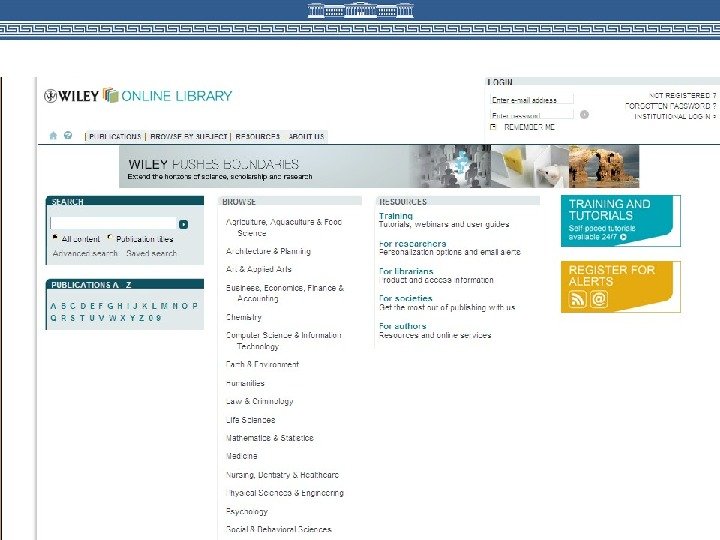Select the All content radio button
The height and width of the screenshot is (540, 720).
[55, 237]
